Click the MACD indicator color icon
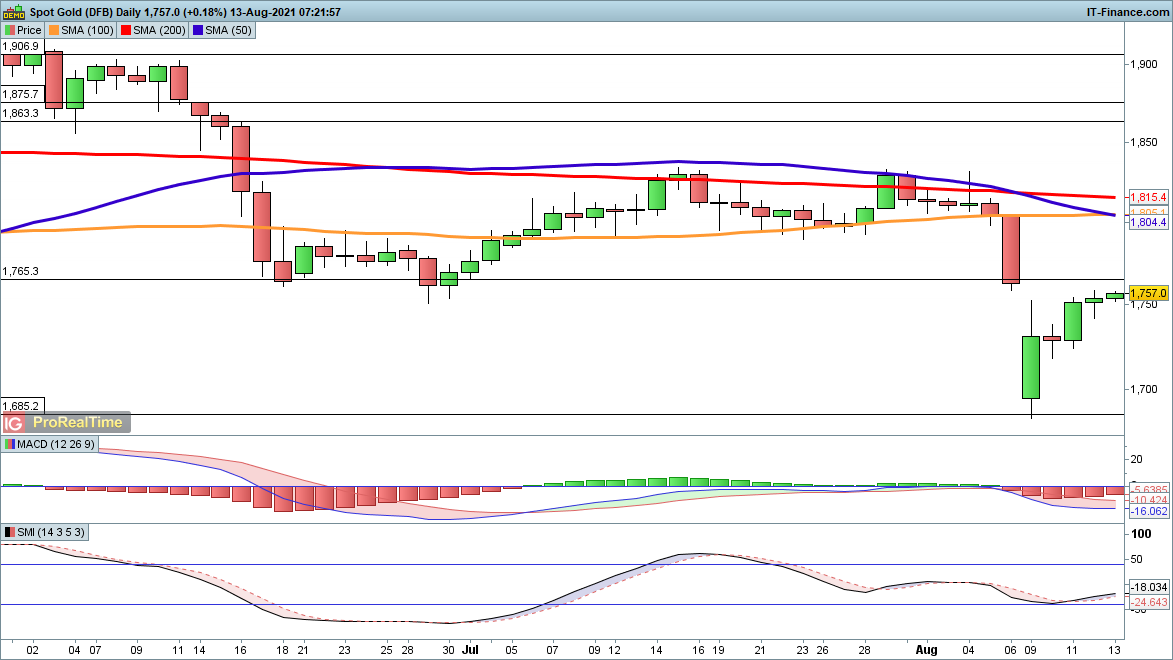 tap(10, 444)
